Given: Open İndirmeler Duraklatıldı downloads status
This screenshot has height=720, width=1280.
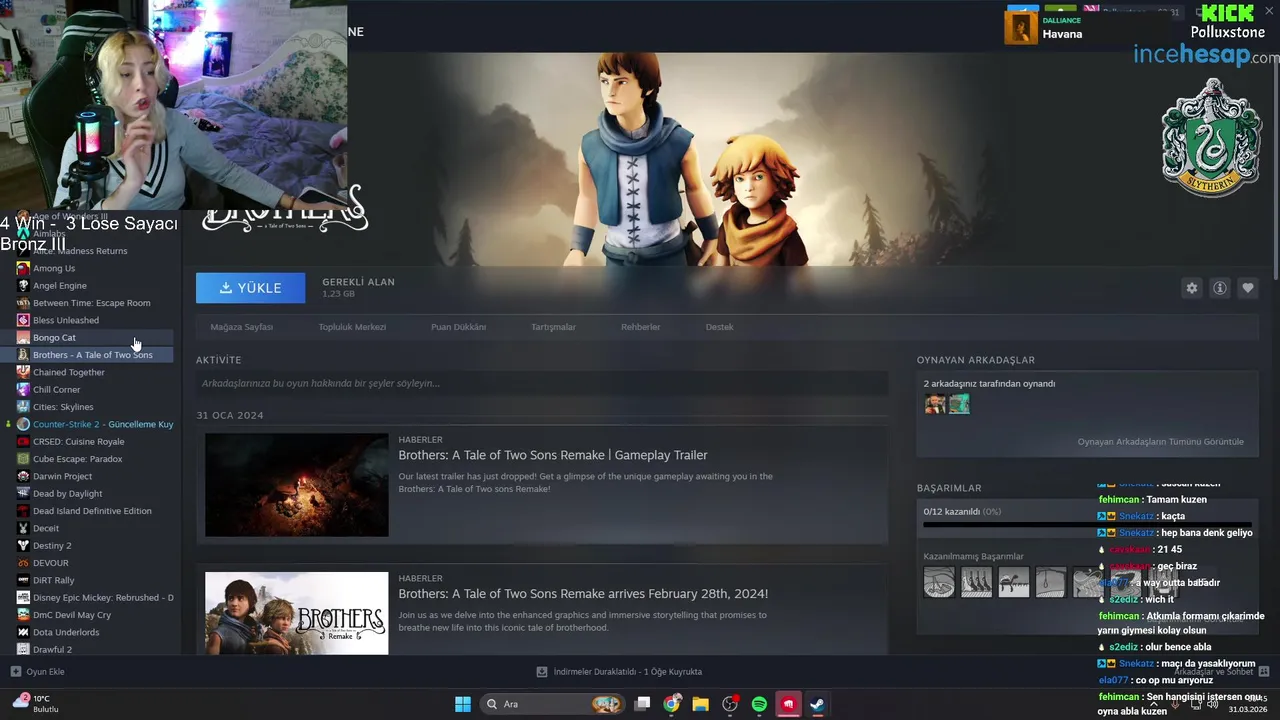Looking at the screenshot, I should coord(619,672).
